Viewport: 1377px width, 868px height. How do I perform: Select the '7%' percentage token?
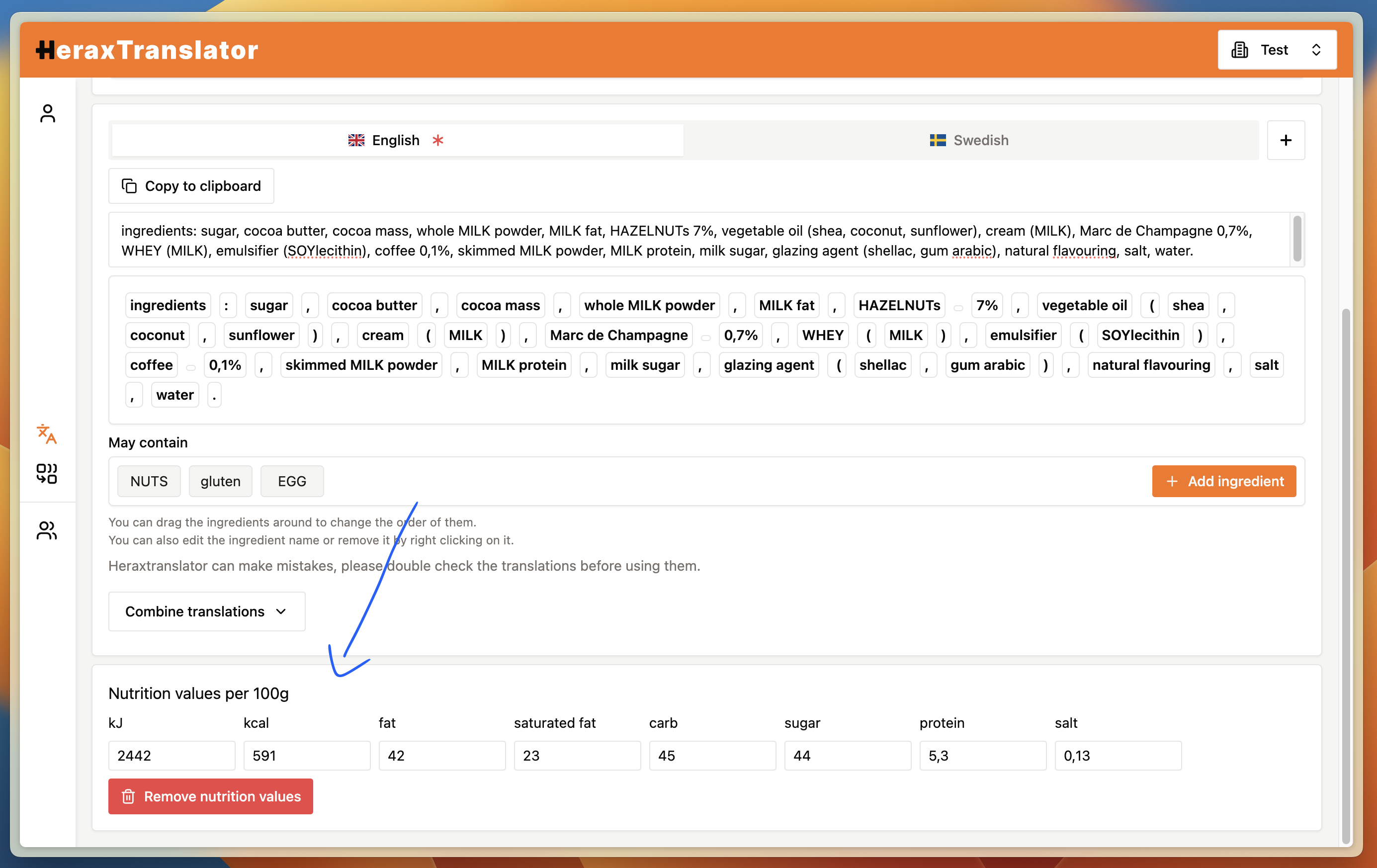click(987, 305)
